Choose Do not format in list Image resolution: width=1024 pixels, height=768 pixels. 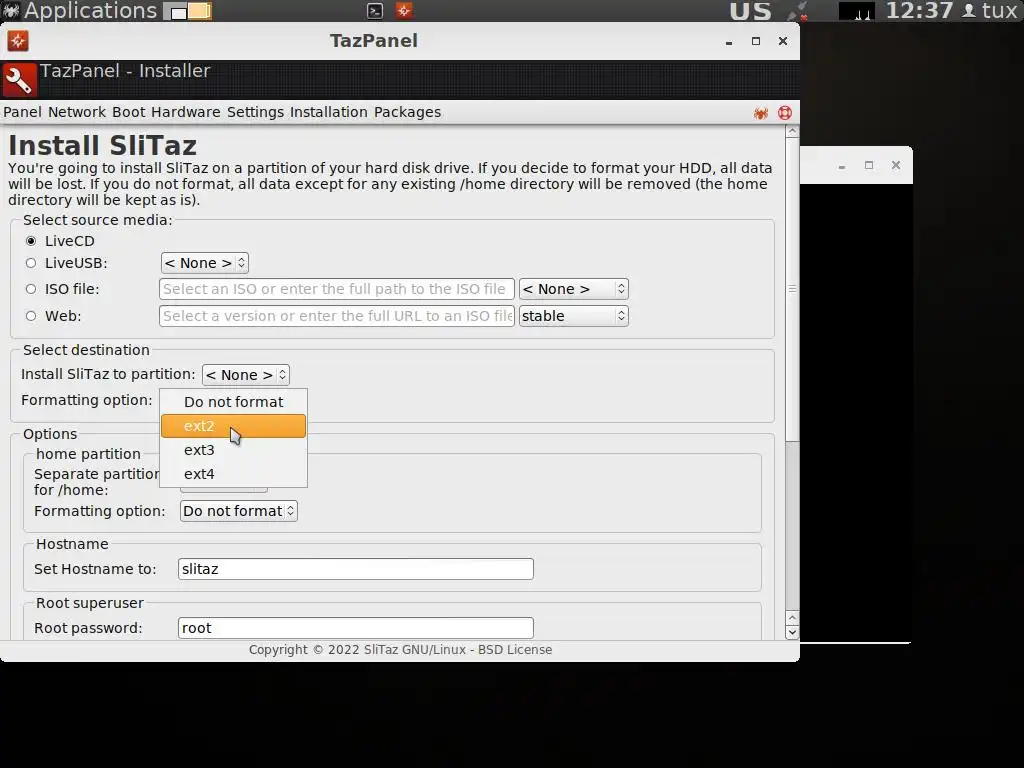233,402
